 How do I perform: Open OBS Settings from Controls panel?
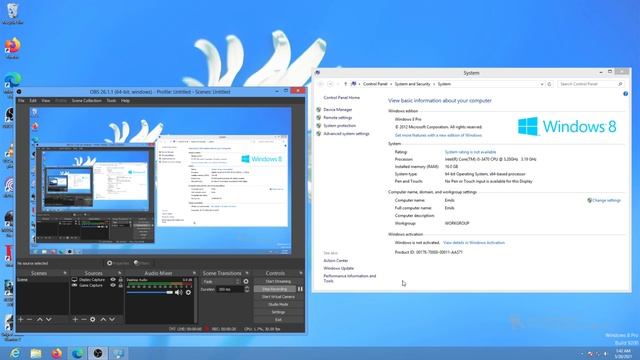tap(278, 312)
